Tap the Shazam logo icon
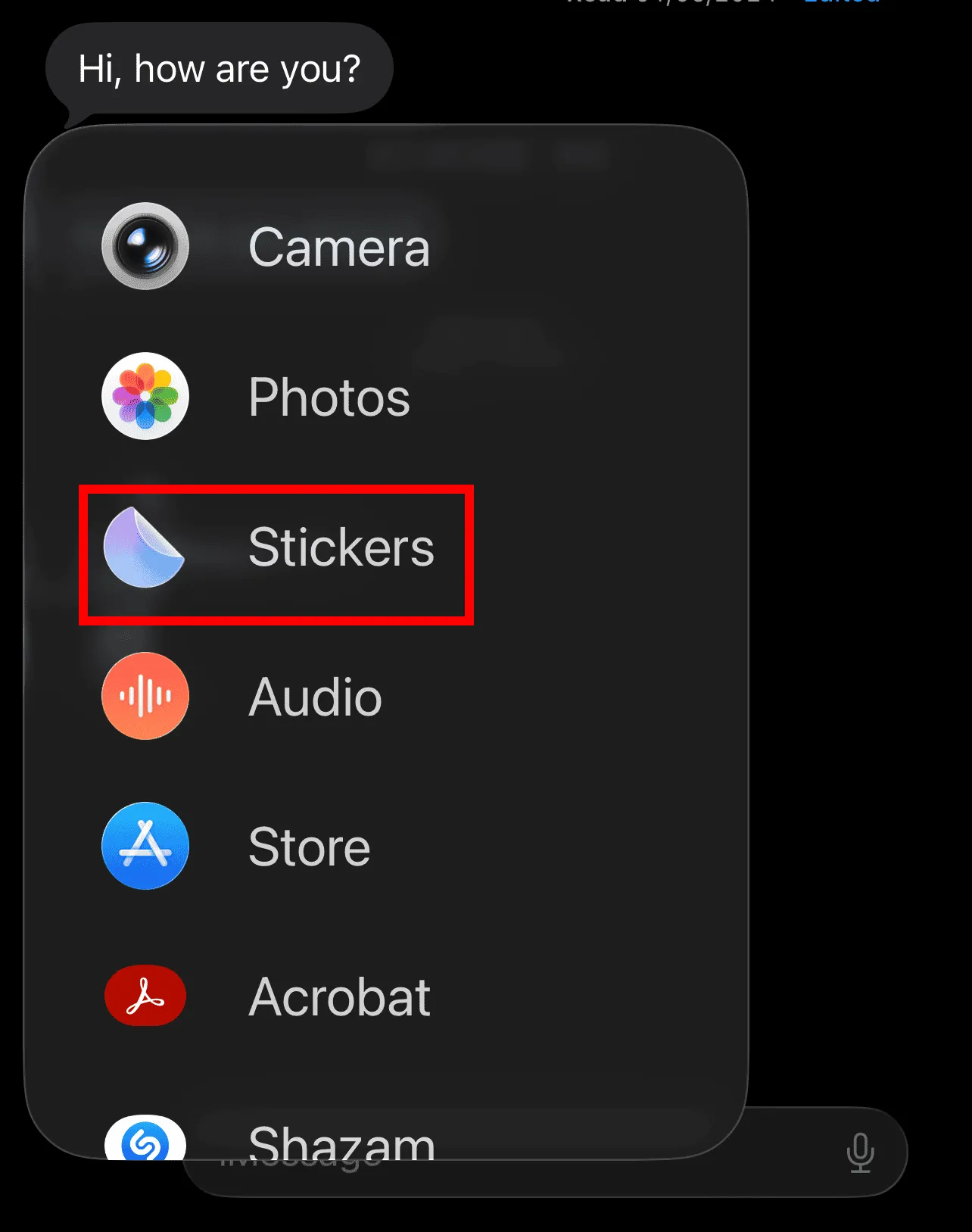 tap(145, 1138)
